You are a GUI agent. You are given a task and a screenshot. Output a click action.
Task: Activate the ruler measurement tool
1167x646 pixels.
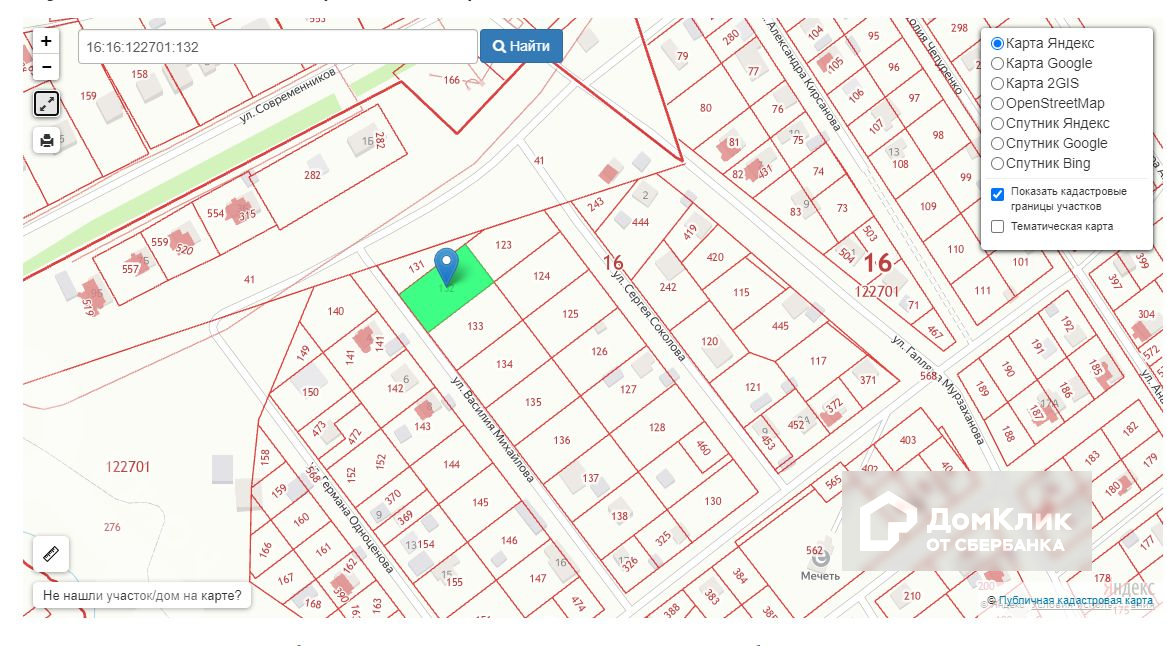pos(51,554)
